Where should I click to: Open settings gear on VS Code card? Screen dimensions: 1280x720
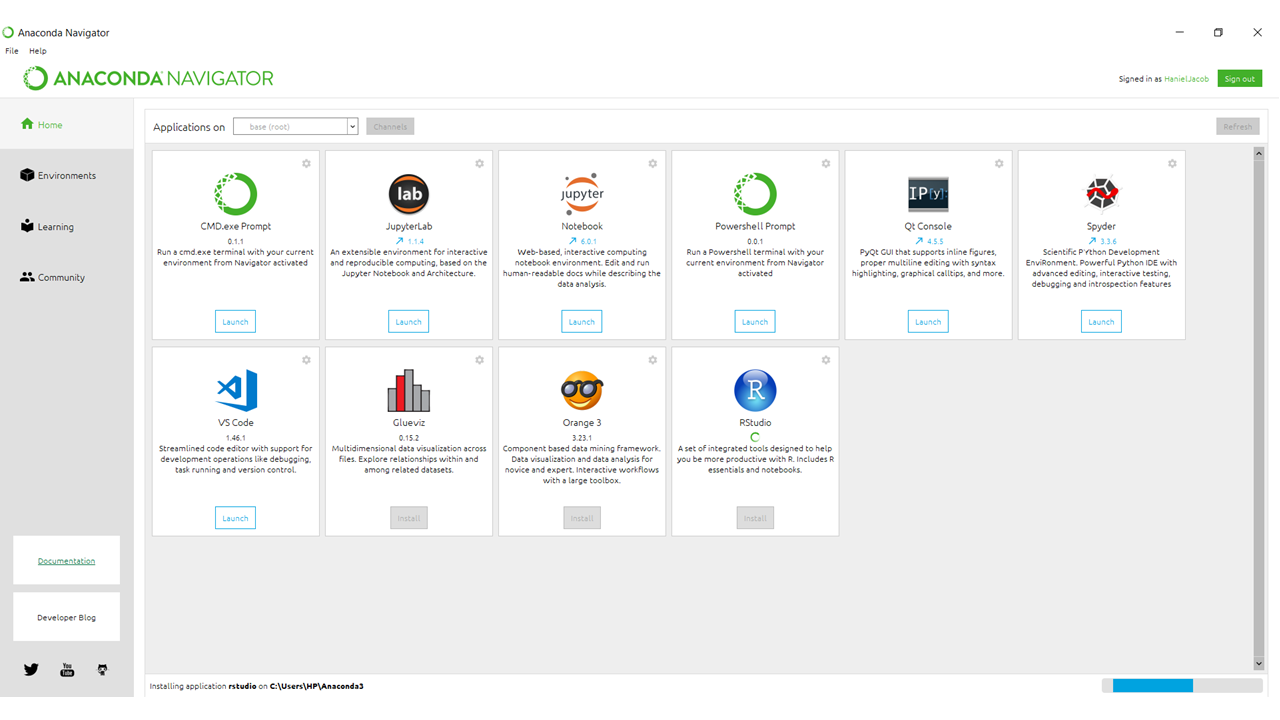click(x=306, y=360)
